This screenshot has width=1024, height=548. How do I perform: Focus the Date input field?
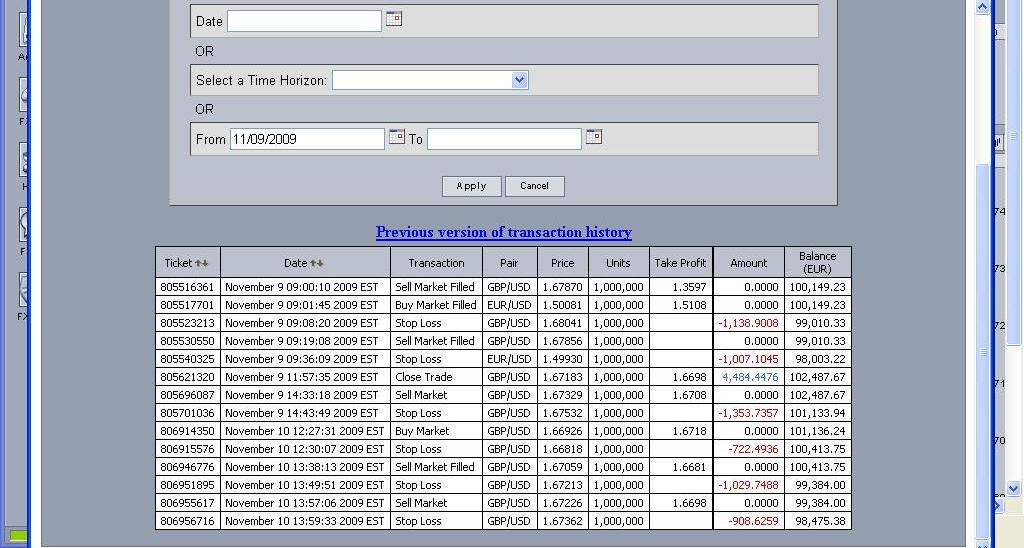[x=304, y=21]
